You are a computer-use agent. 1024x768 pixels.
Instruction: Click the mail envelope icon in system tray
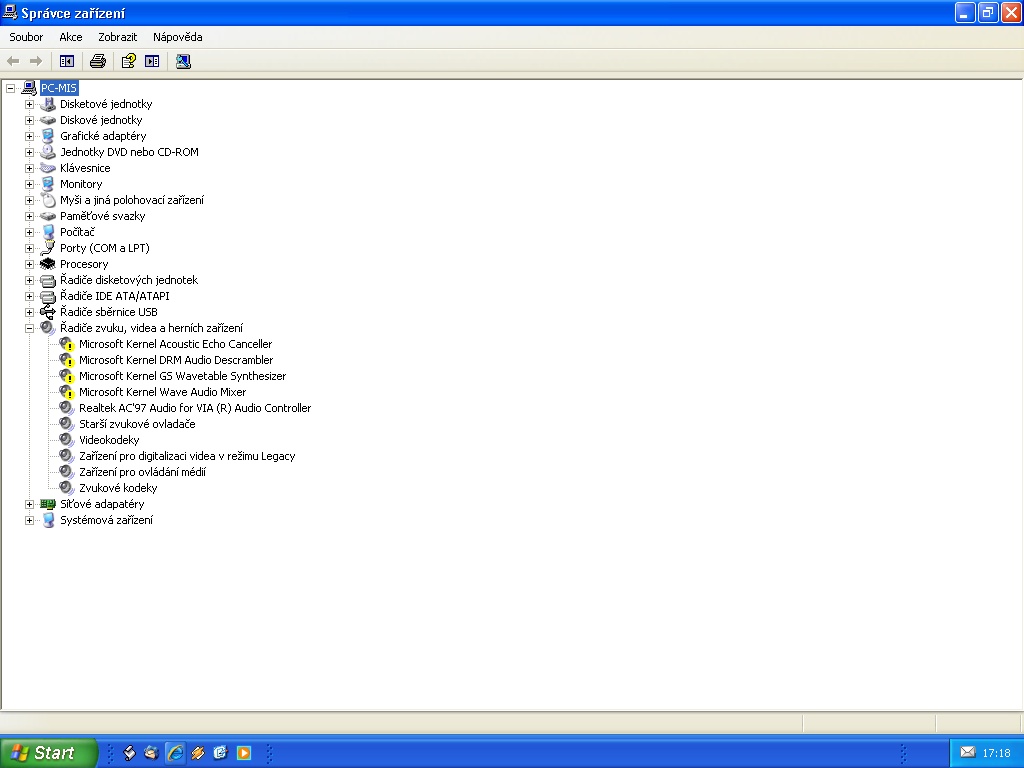pyautogui.click(x=967, y=752)
